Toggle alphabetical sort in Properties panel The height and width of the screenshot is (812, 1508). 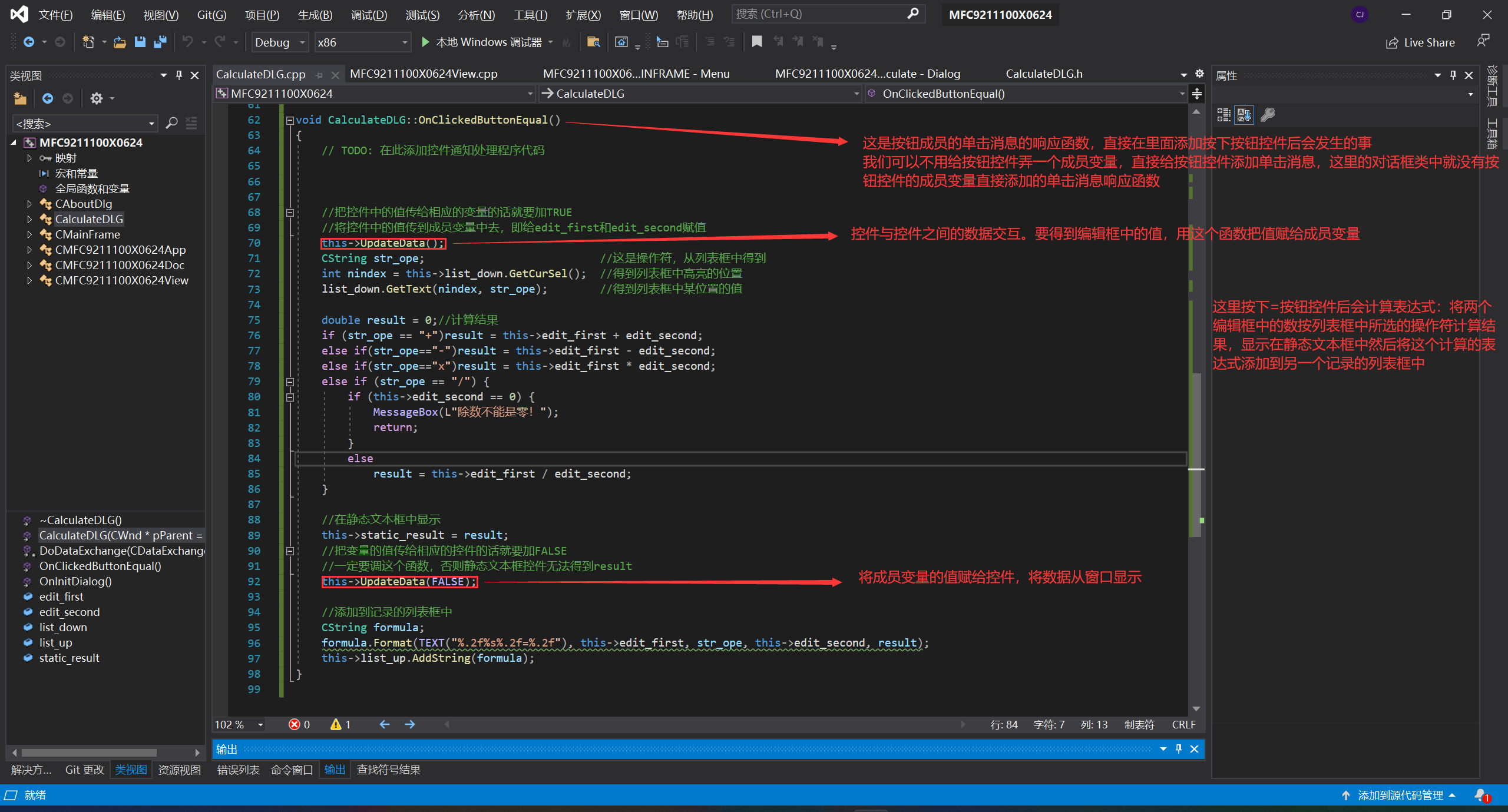pyautogui.click(x=1244, y=115)
